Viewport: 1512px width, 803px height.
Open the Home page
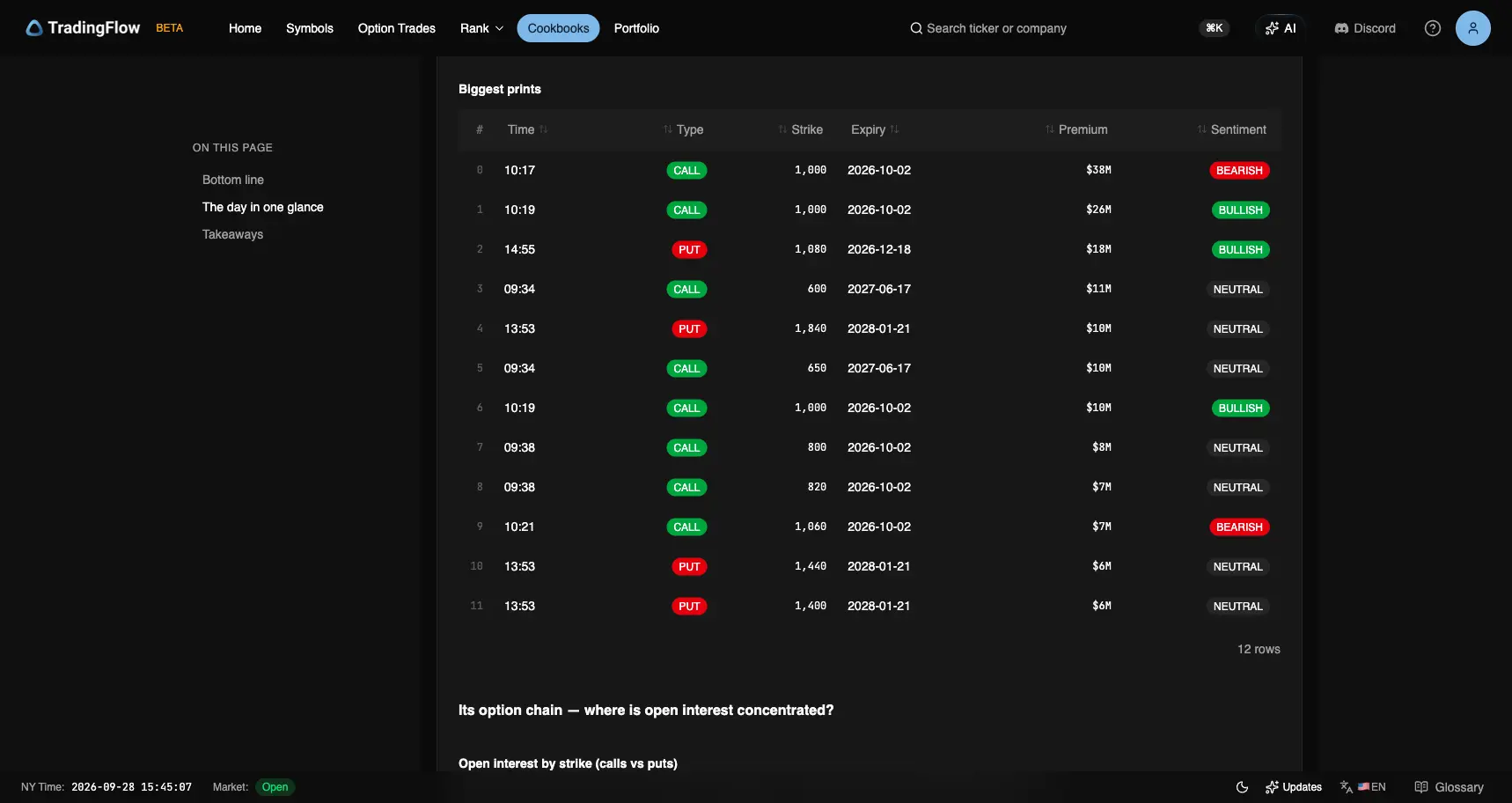[245, 28]
